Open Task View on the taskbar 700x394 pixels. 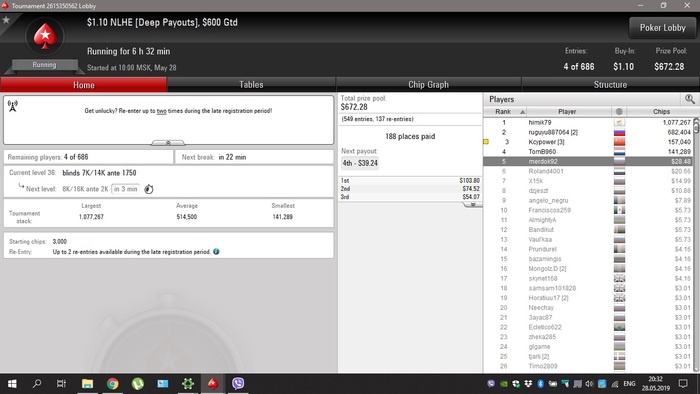(61, 384)
